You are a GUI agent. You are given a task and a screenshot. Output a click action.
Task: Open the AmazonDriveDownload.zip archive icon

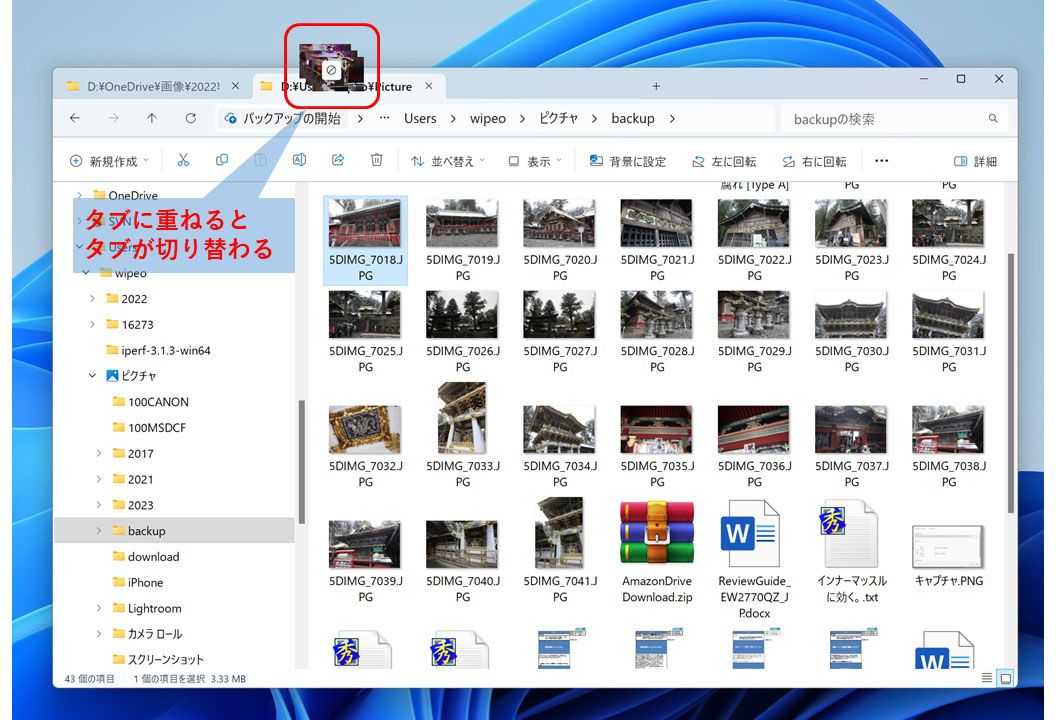click(x=657, y=532)
